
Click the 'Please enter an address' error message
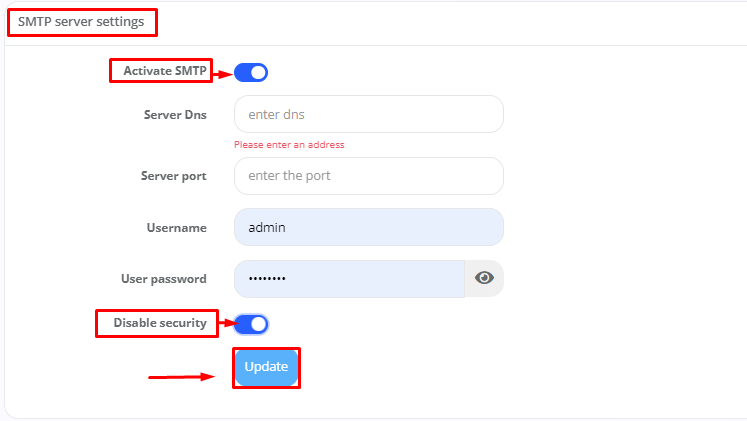pos(289,145)
